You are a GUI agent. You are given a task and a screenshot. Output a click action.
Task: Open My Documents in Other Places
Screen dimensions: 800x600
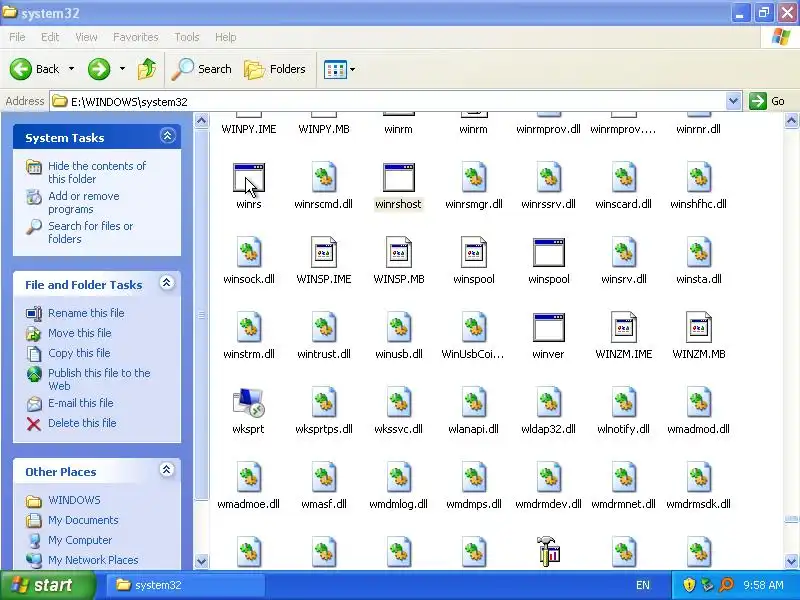(x=83, y=520)
